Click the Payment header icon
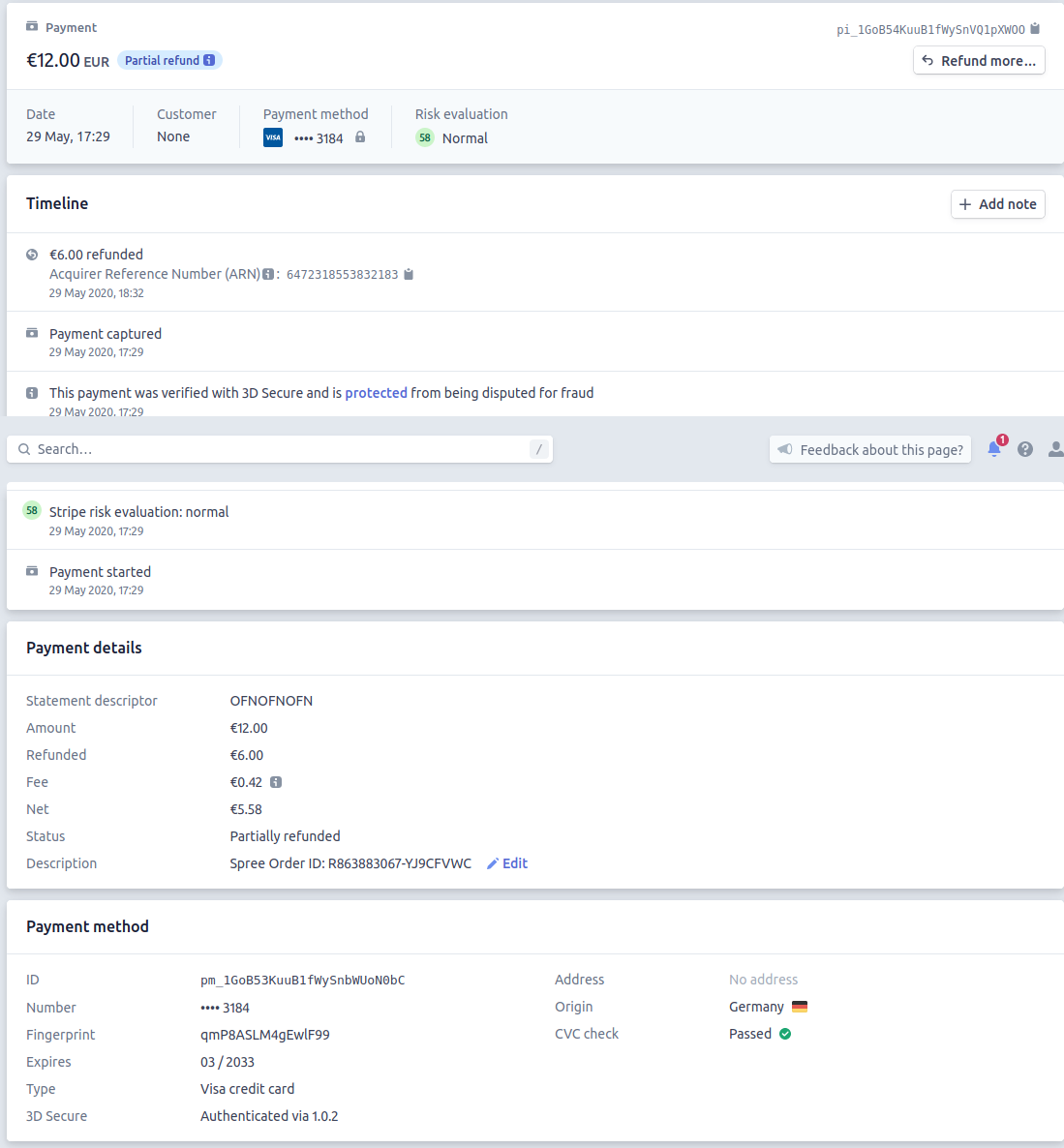1064x1148 pixels. click(x=32, y=26)
